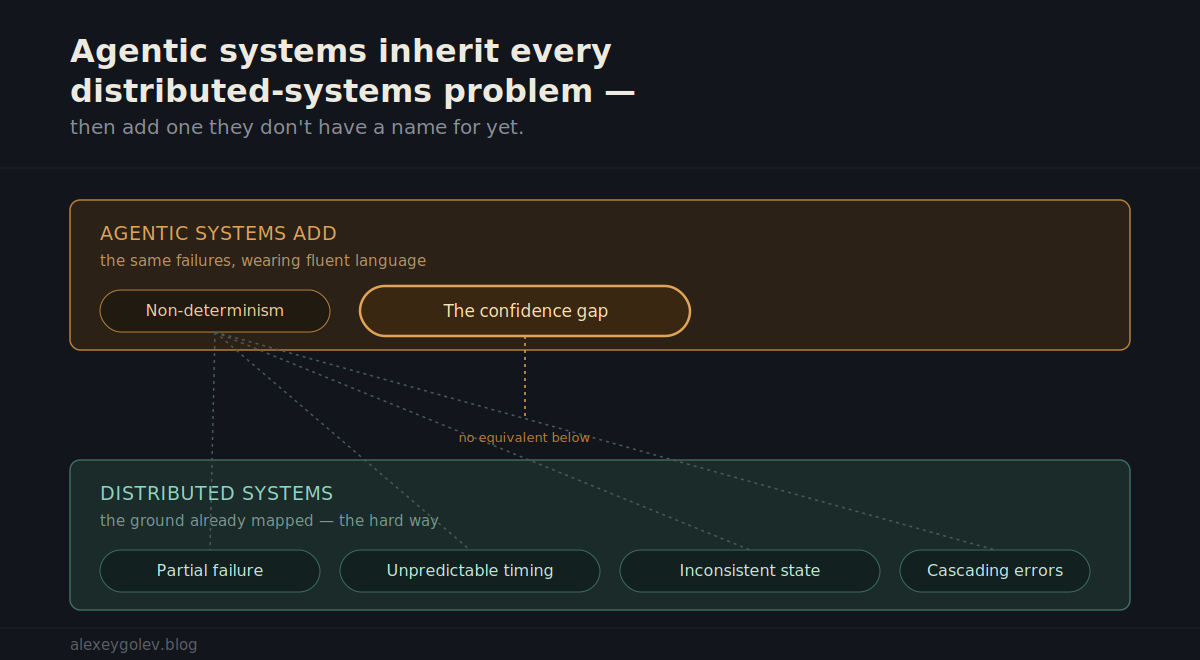Click the dotted connector above Partial failure
1200x660 pixels.
(212, 440)
